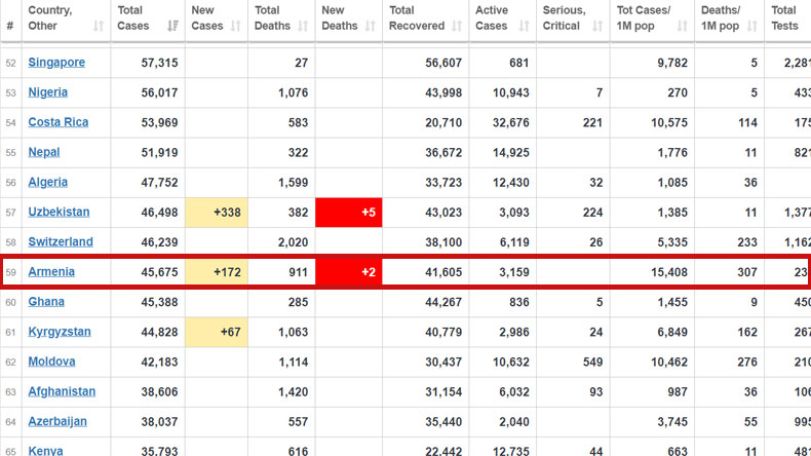Select Nepal total recovered 36,672
Screen dimensions: 811x456
click(x=443, y=153)
